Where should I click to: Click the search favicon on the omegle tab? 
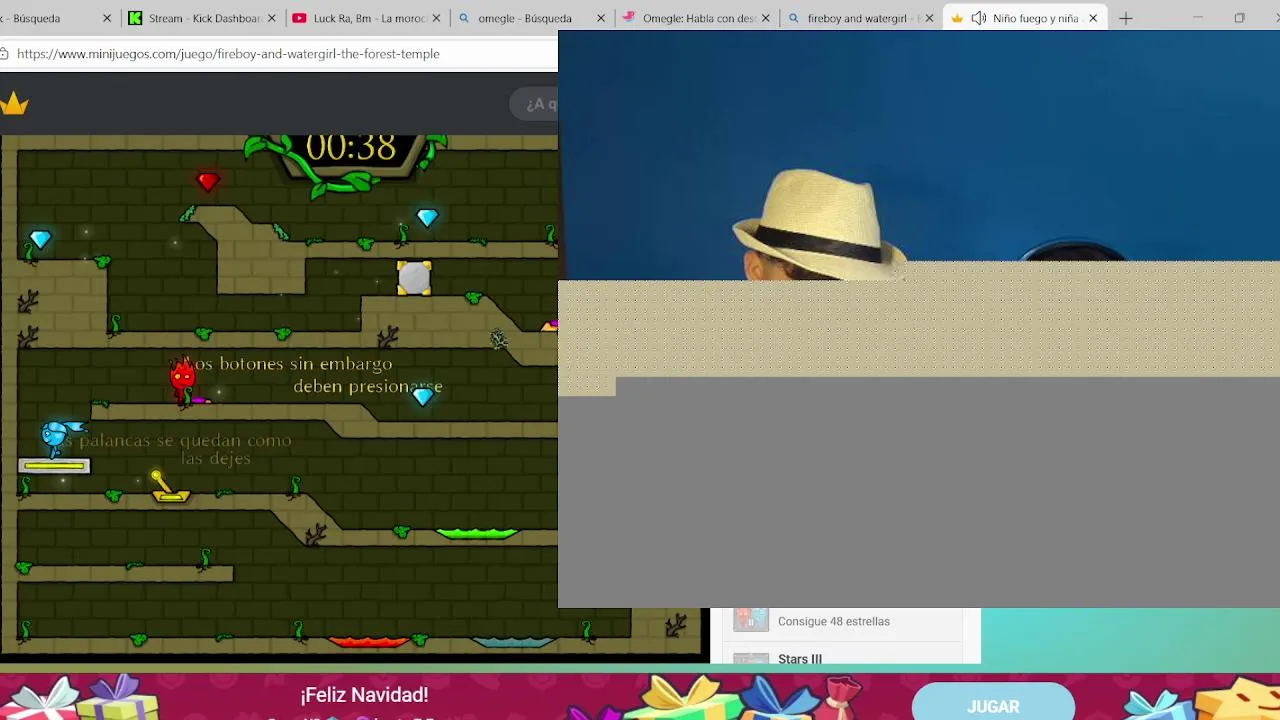[x=464, y=18]
